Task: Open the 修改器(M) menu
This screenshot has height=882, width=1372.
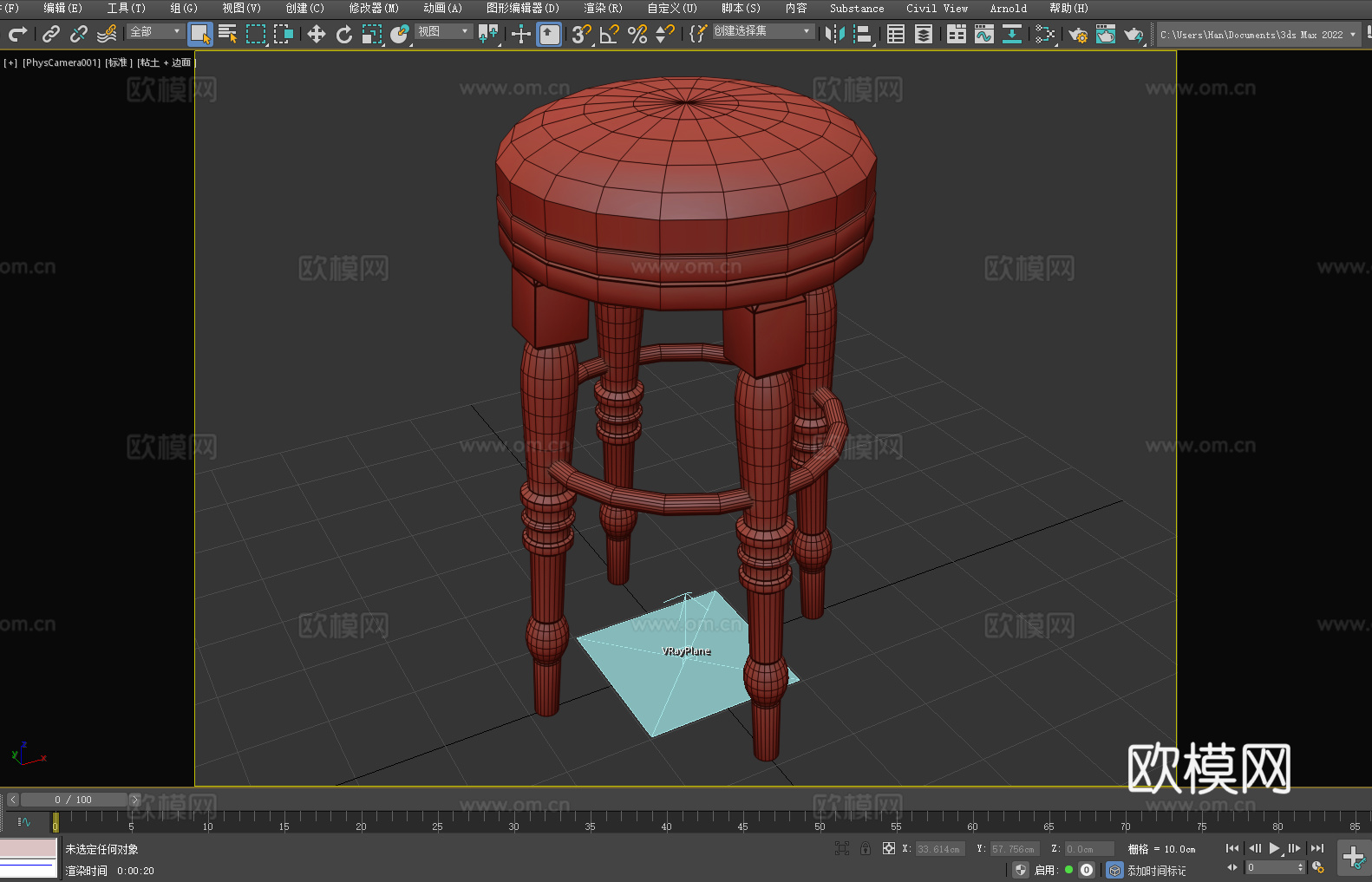Action: click(x=374, y=8)
